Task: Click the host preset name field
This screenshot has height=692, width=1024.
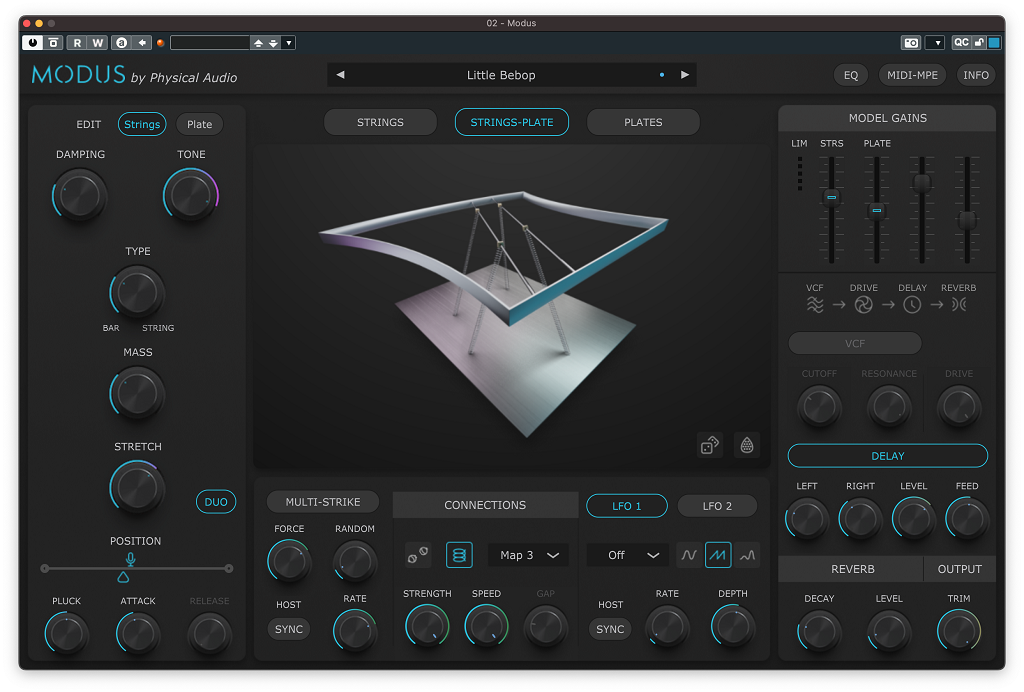Action: [x=210, y=42]
